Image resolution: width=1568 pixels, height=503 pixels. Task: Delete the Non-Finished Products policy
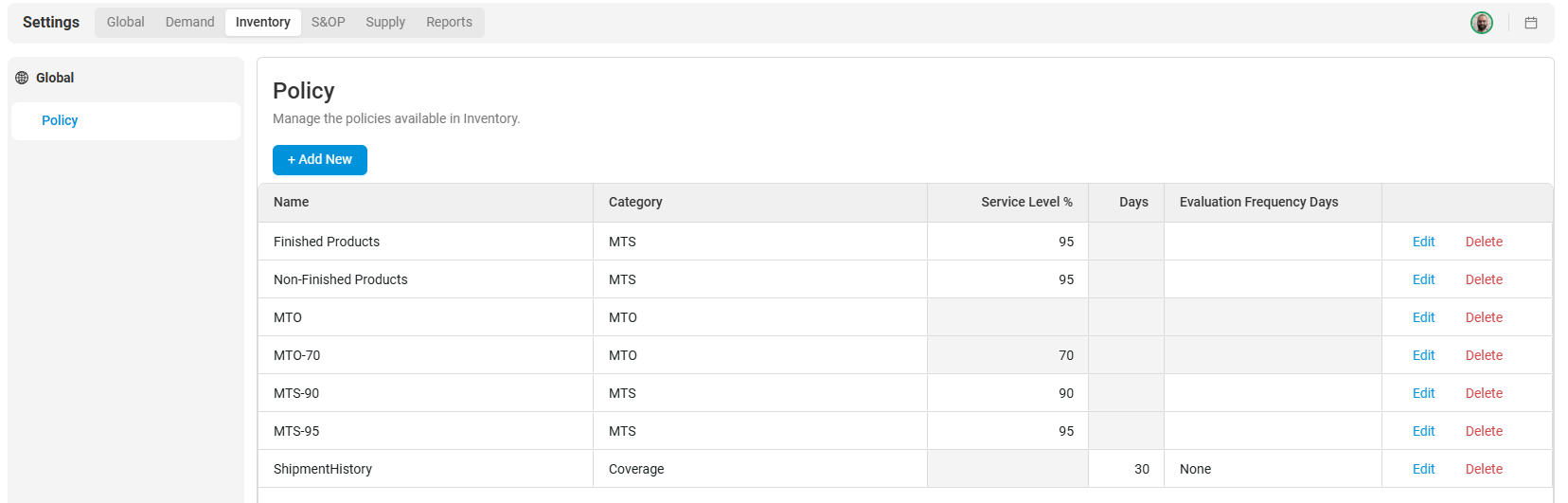click(1484, 279)
